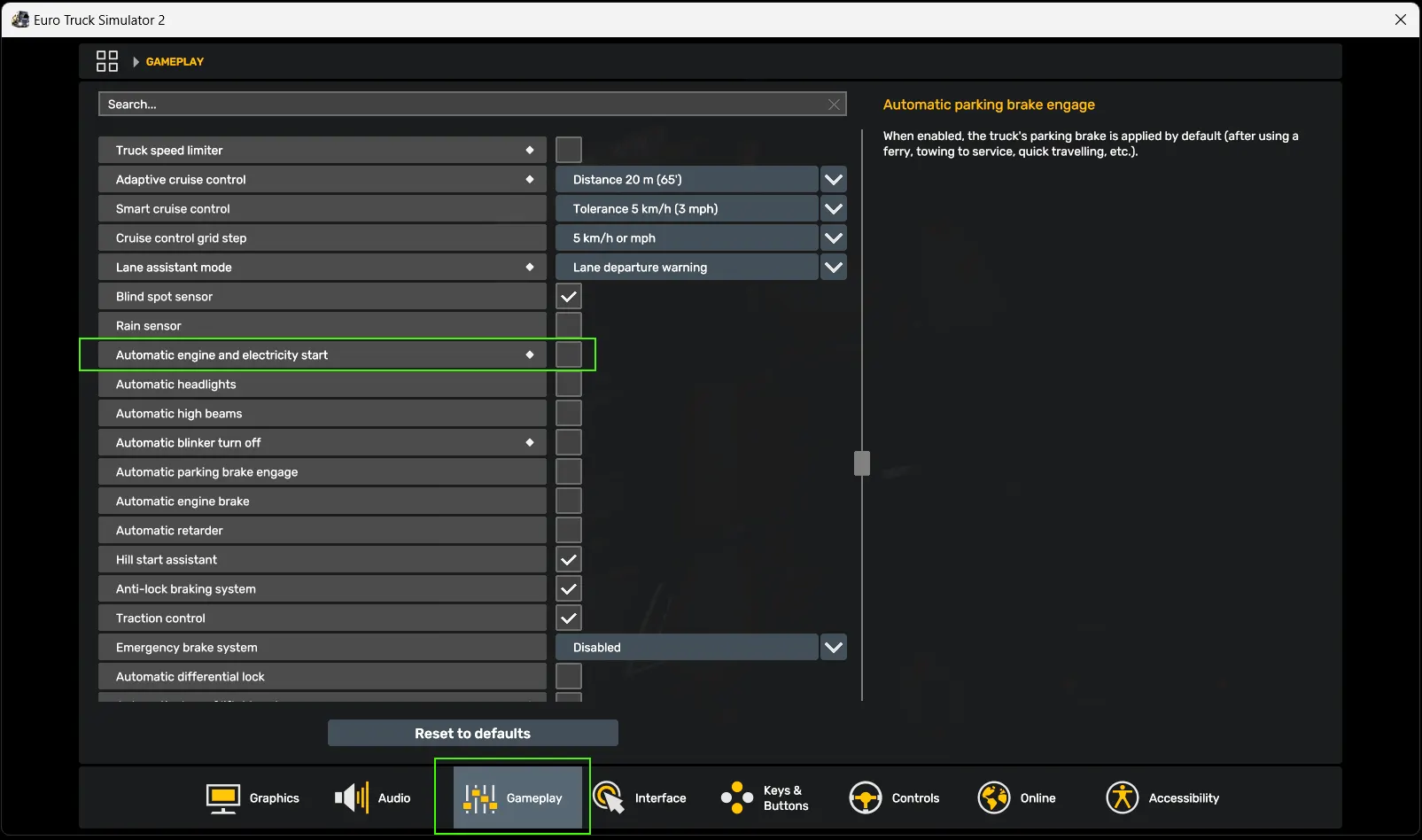Click the Disabled combo box value
The image size is (1422, 840).
click(x=687, y=647)
